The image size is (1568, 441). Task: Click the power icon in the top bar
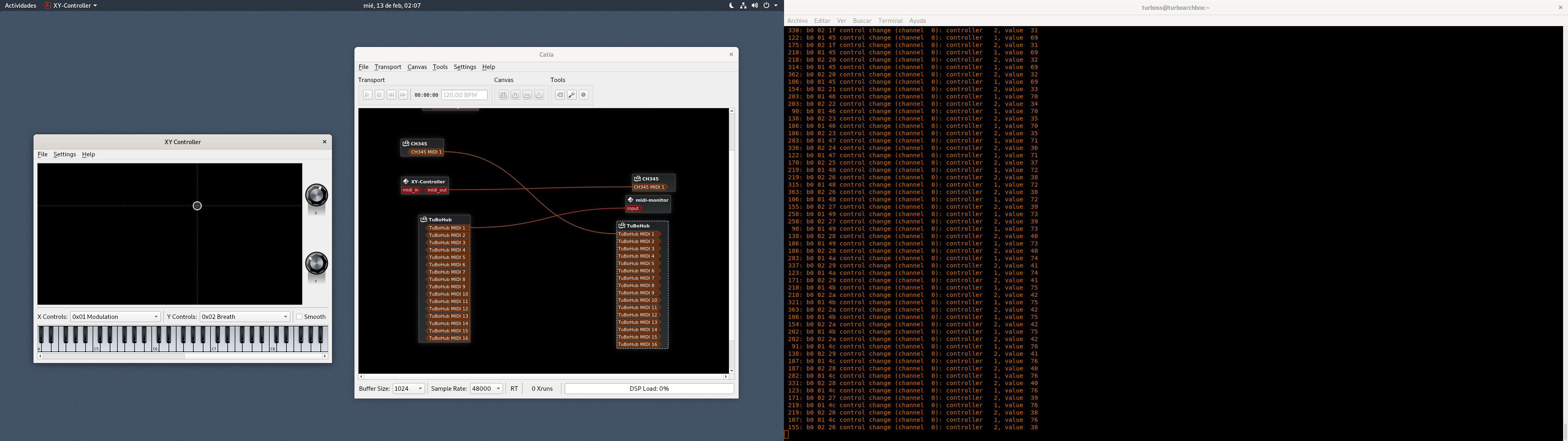[x=766, y=5]
